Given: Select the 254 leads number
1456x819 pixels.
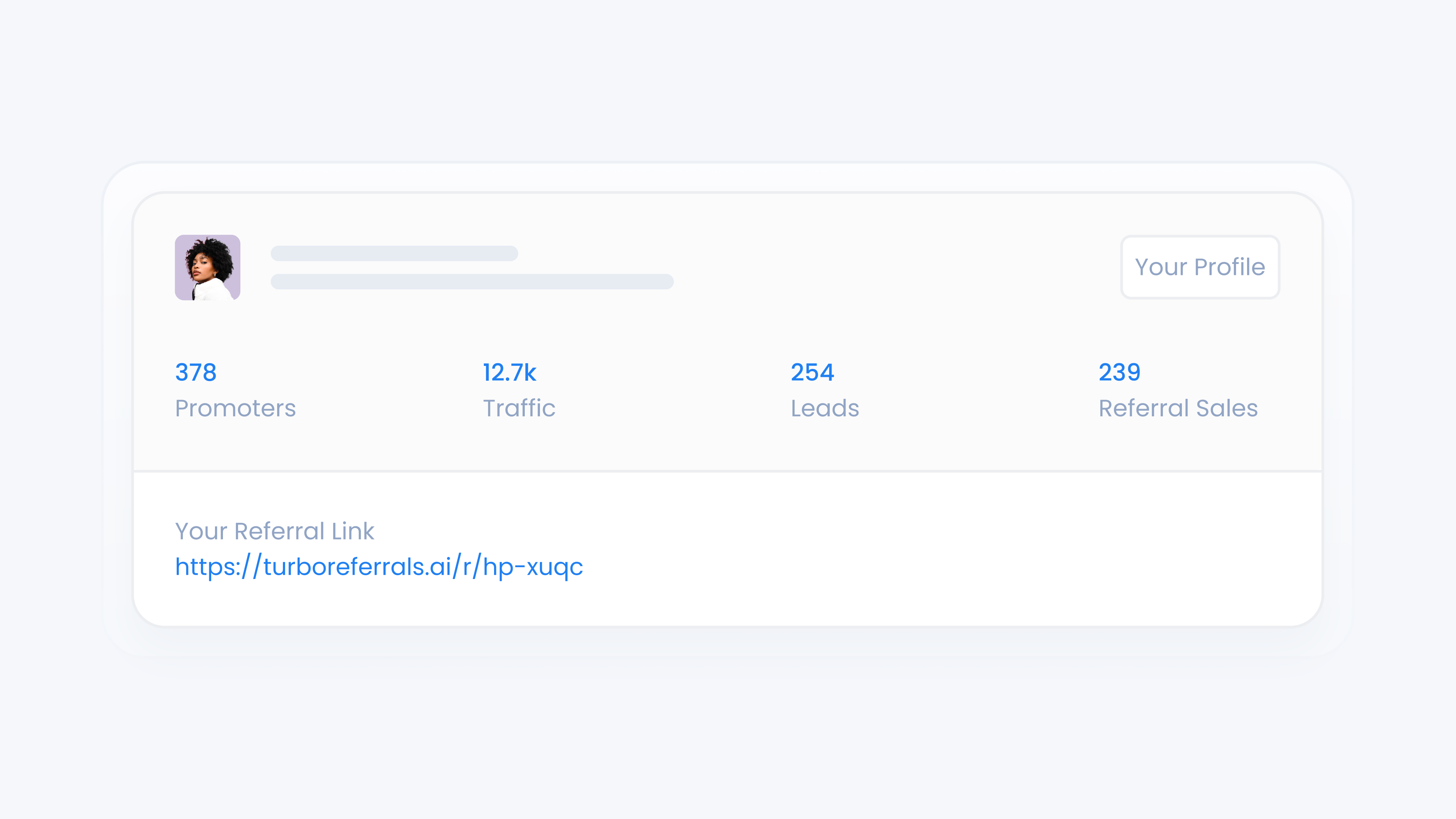Looking at the screenshot, I should click(812, 372).
